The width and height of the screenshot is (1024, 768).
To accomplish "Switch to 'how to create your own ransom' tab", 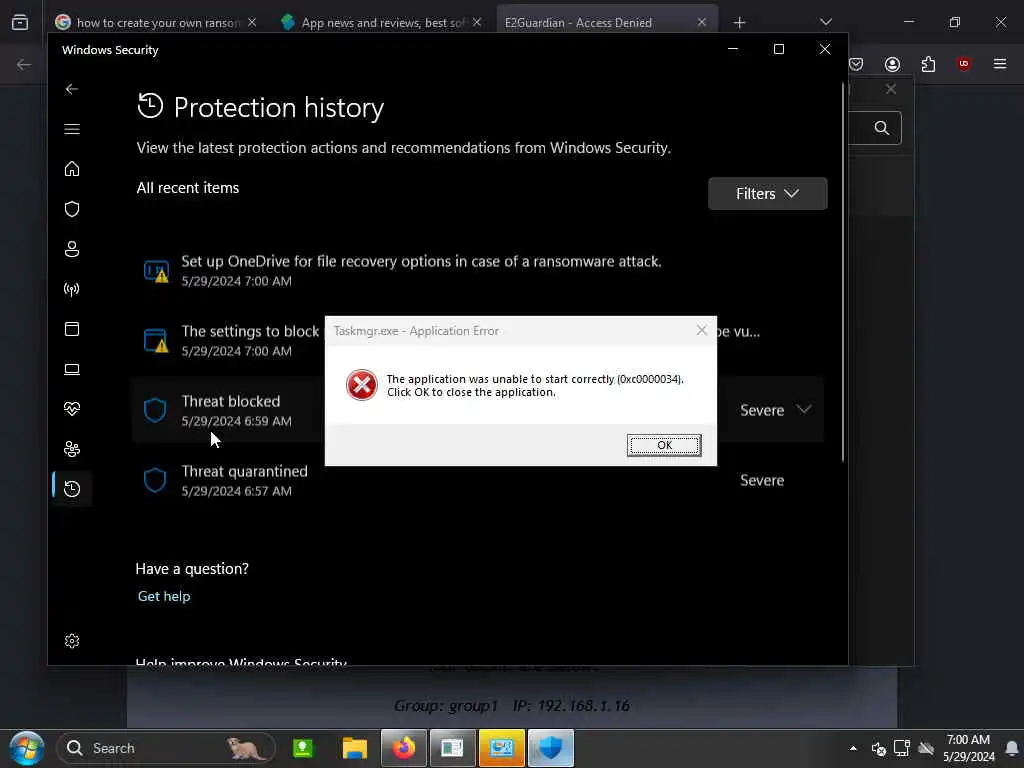I will click(157, 22).
